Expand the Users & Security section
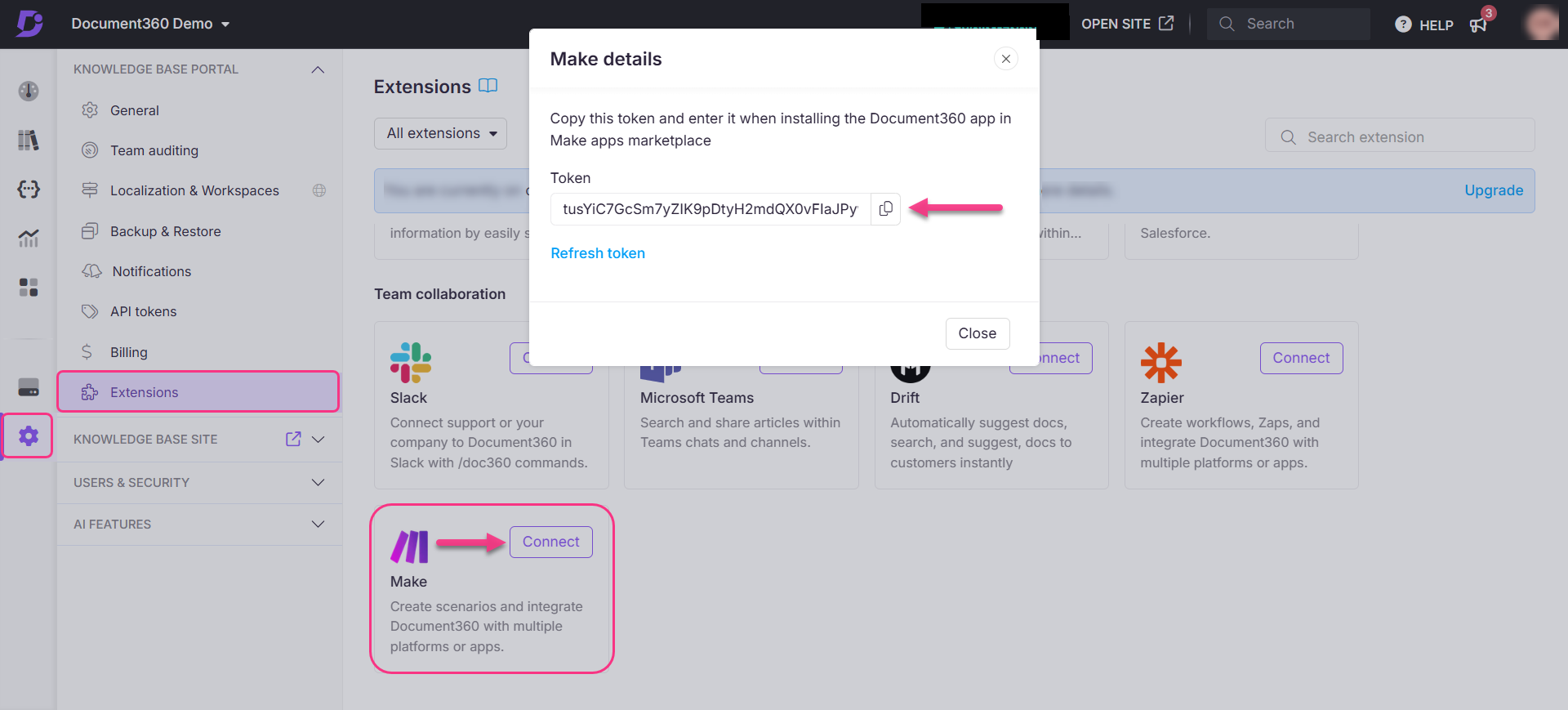 [318, 482]
